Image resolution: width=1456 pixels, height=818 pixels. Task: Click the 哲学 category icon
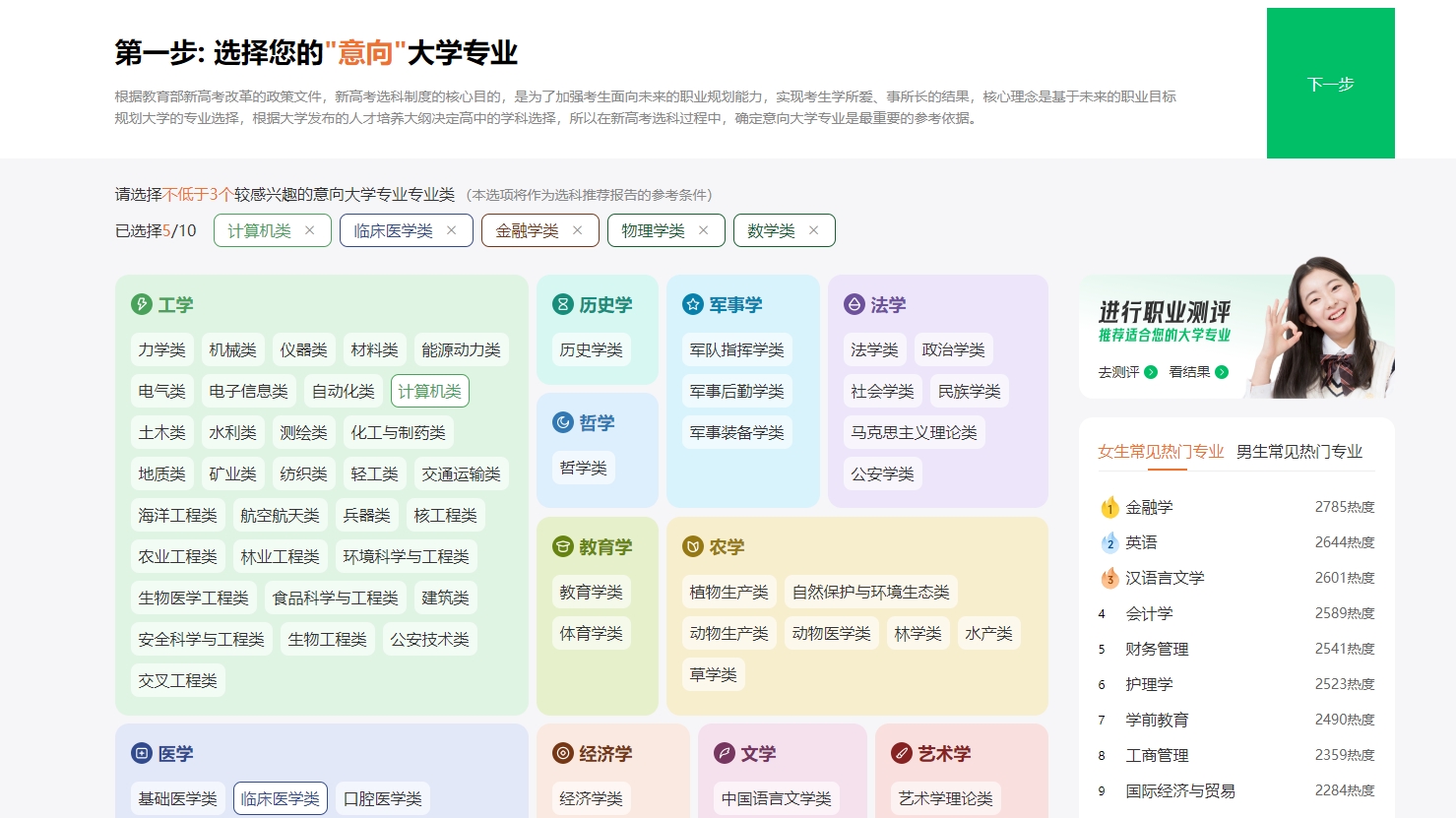(x=562, y=422)
